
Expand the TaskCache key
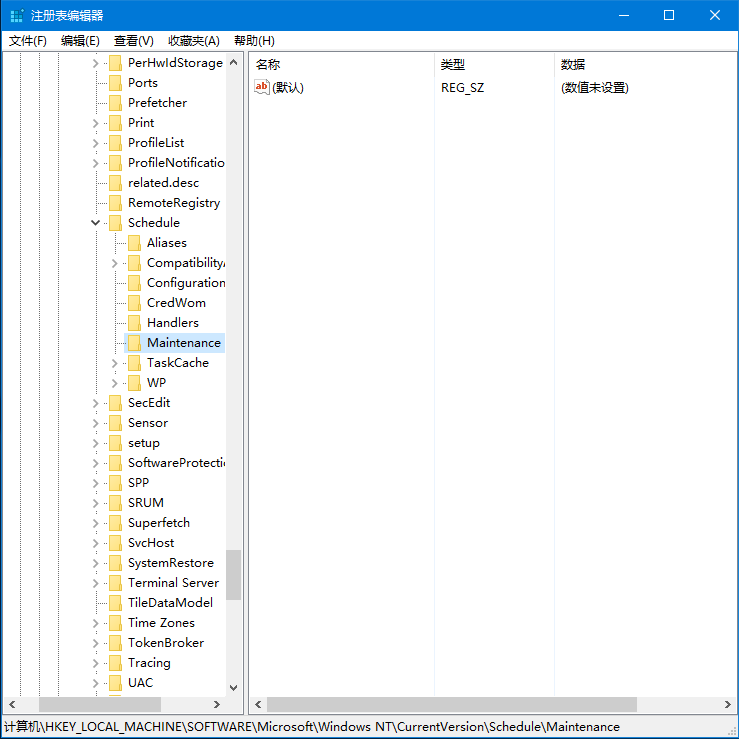click(x=115, y=363)
